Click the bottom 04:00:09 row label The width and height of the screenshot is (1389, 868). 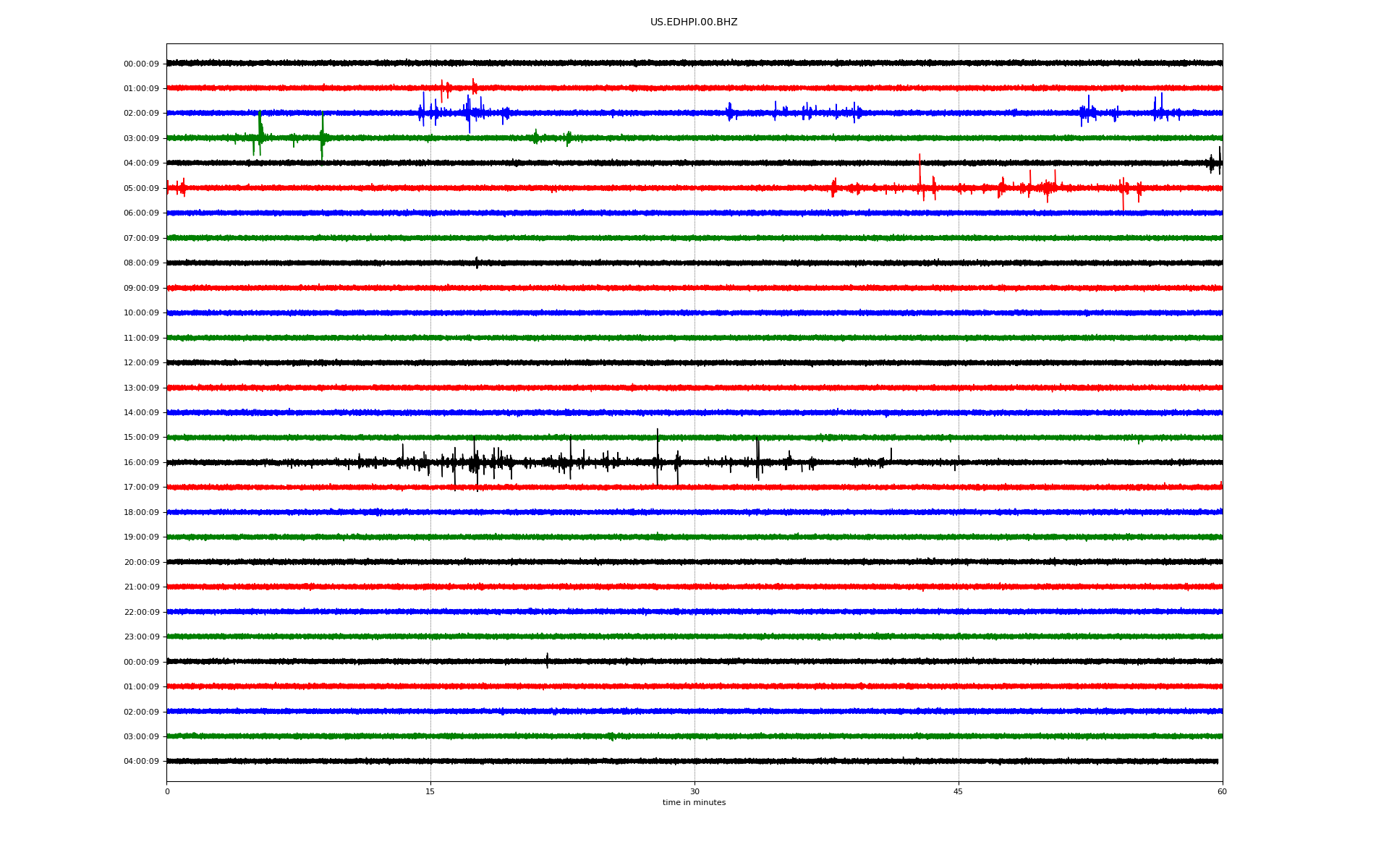141,761
